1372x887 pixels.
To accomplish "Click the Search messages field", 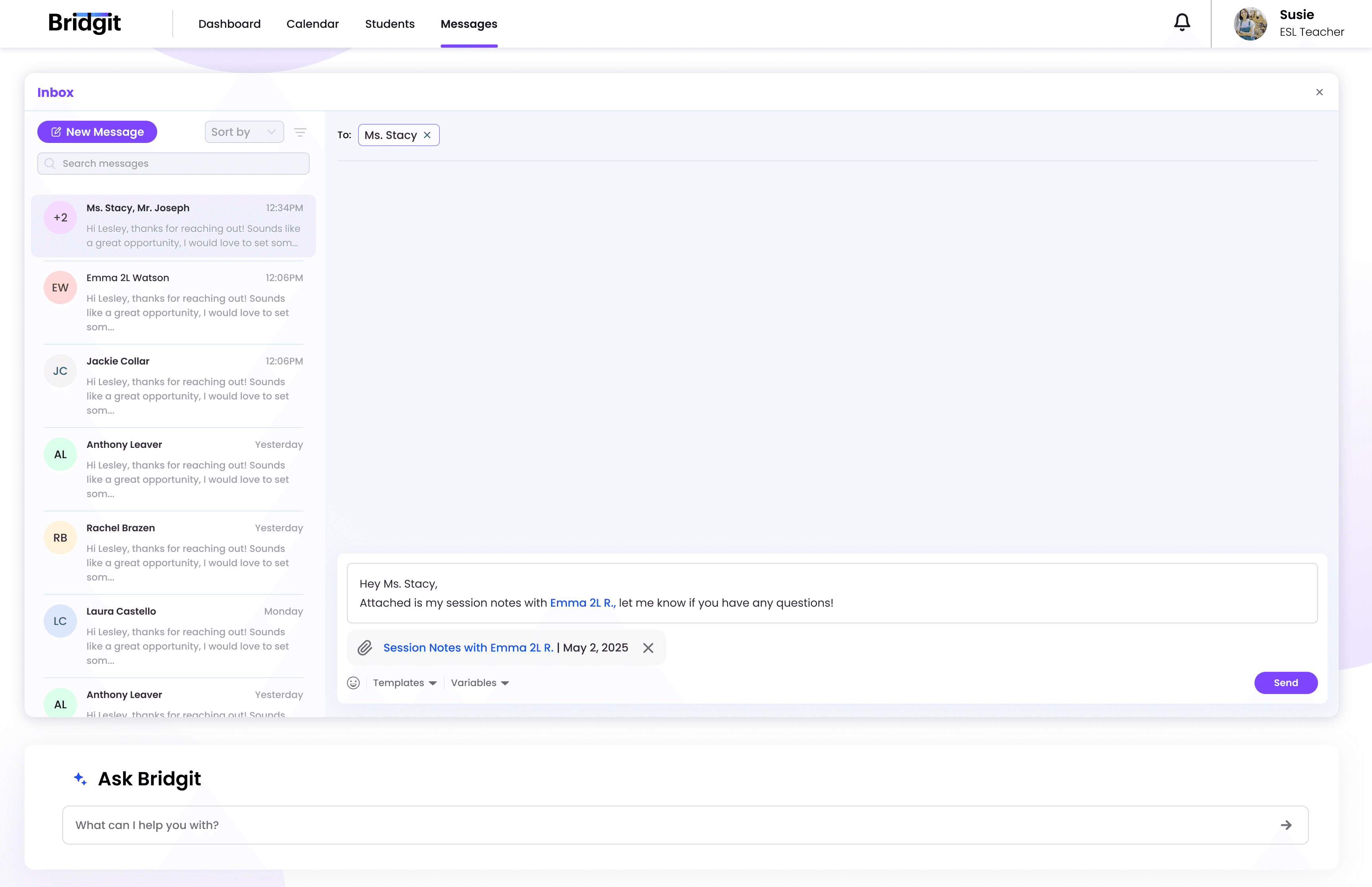I will point(173,164).
